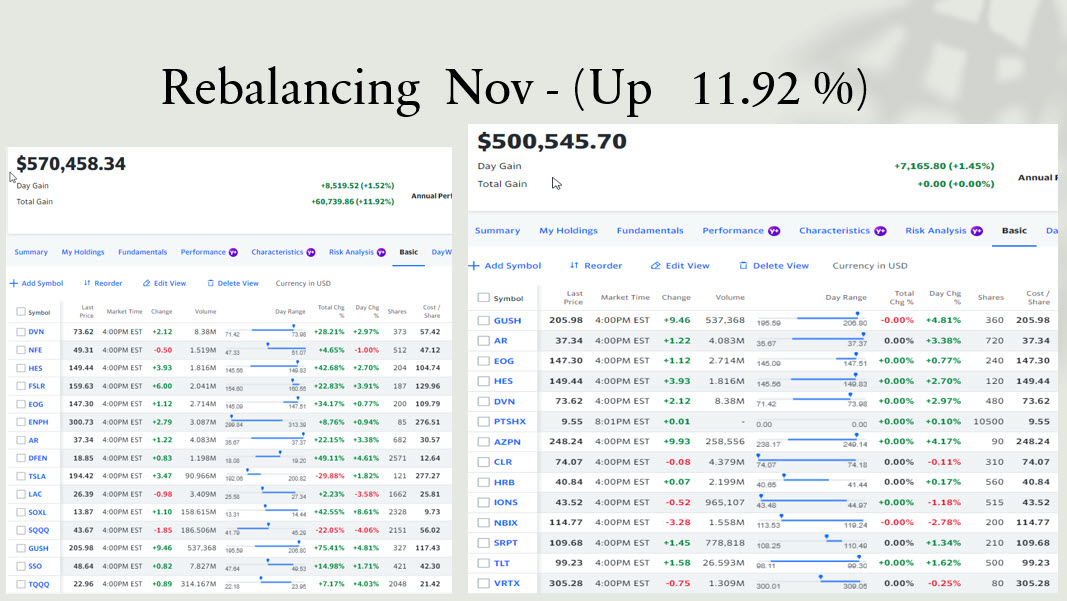Check the box for VRTX row

tap(483, 583)
